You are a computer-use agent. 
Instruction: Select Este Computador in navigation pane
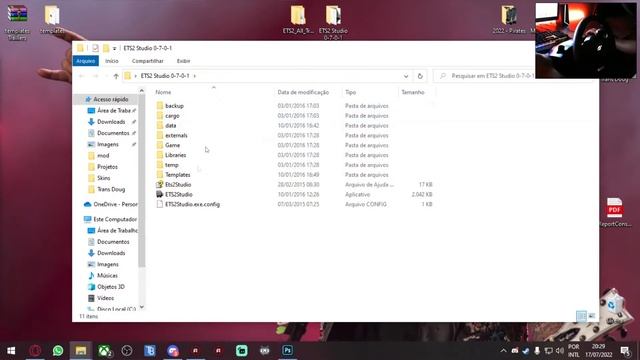click(115, 219)
